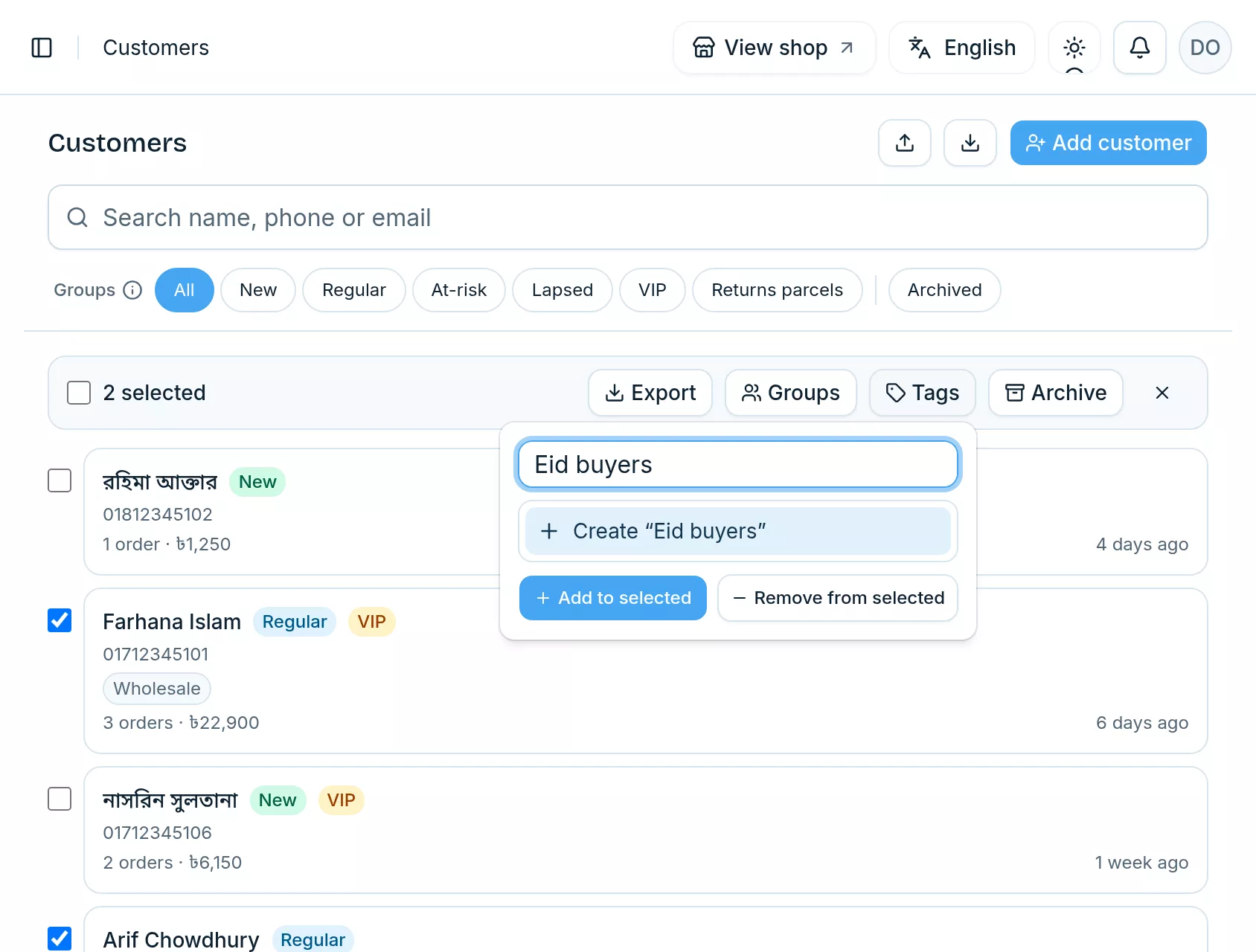
Task: Open the Groups bulk action menu
Action: [790, 393]
